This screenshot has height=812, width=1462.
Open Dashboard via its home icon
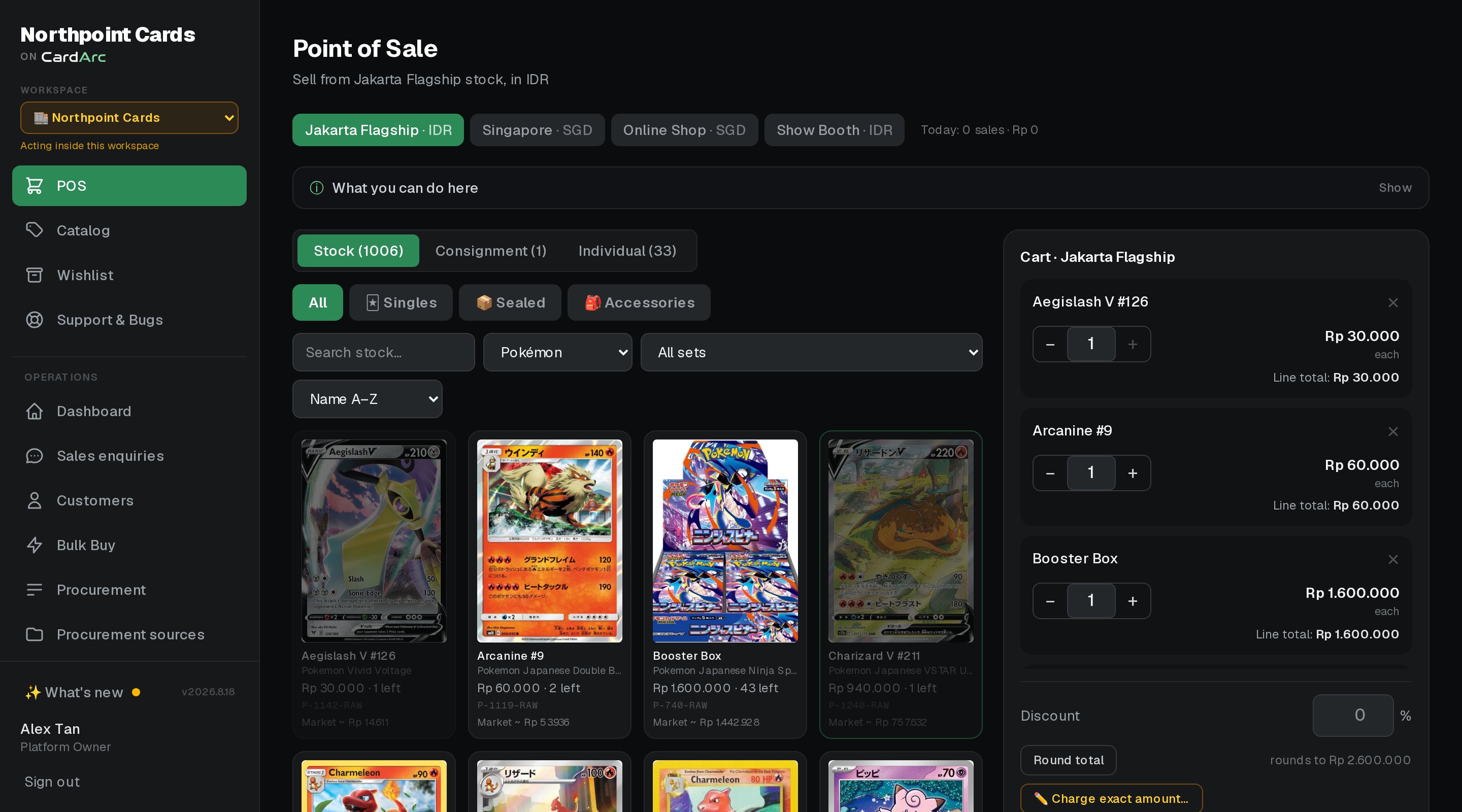point(35,411)
